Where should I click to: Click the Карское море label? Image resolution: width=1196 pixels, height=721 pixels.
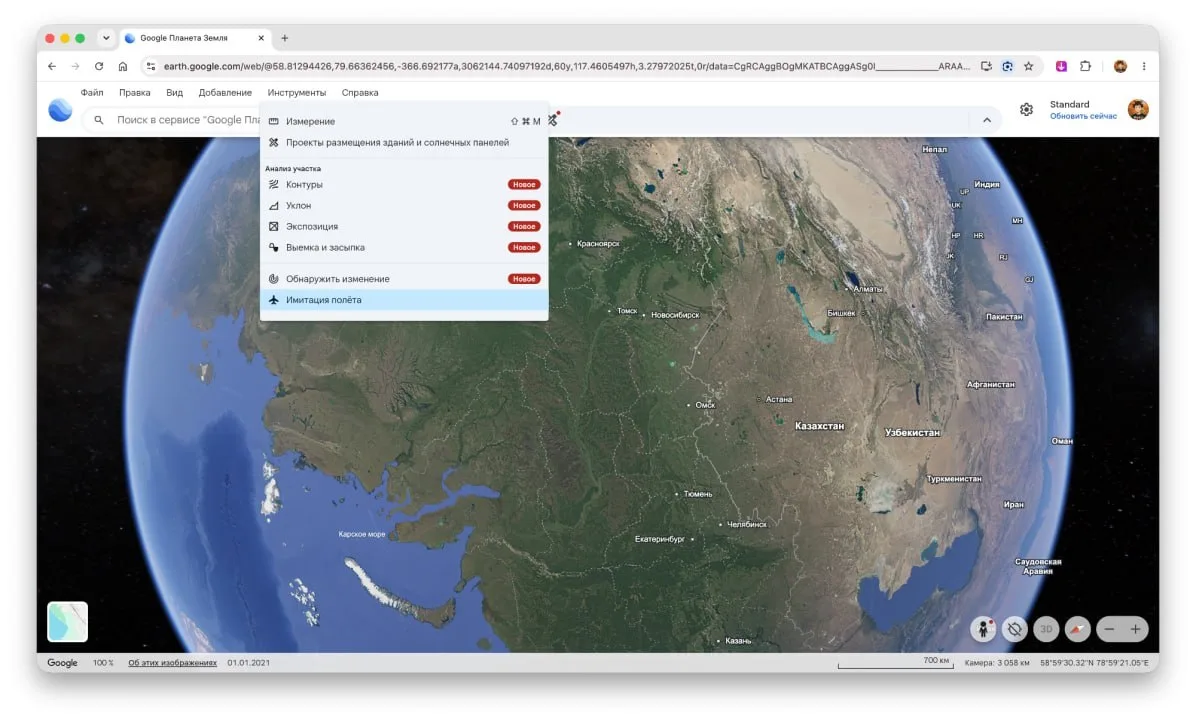tap(362, 535)
